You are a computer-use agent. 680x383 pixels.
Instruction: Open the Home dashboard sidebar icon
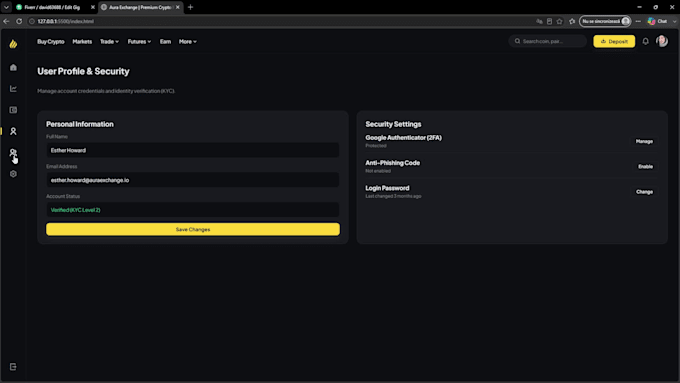tap(13, 68)
